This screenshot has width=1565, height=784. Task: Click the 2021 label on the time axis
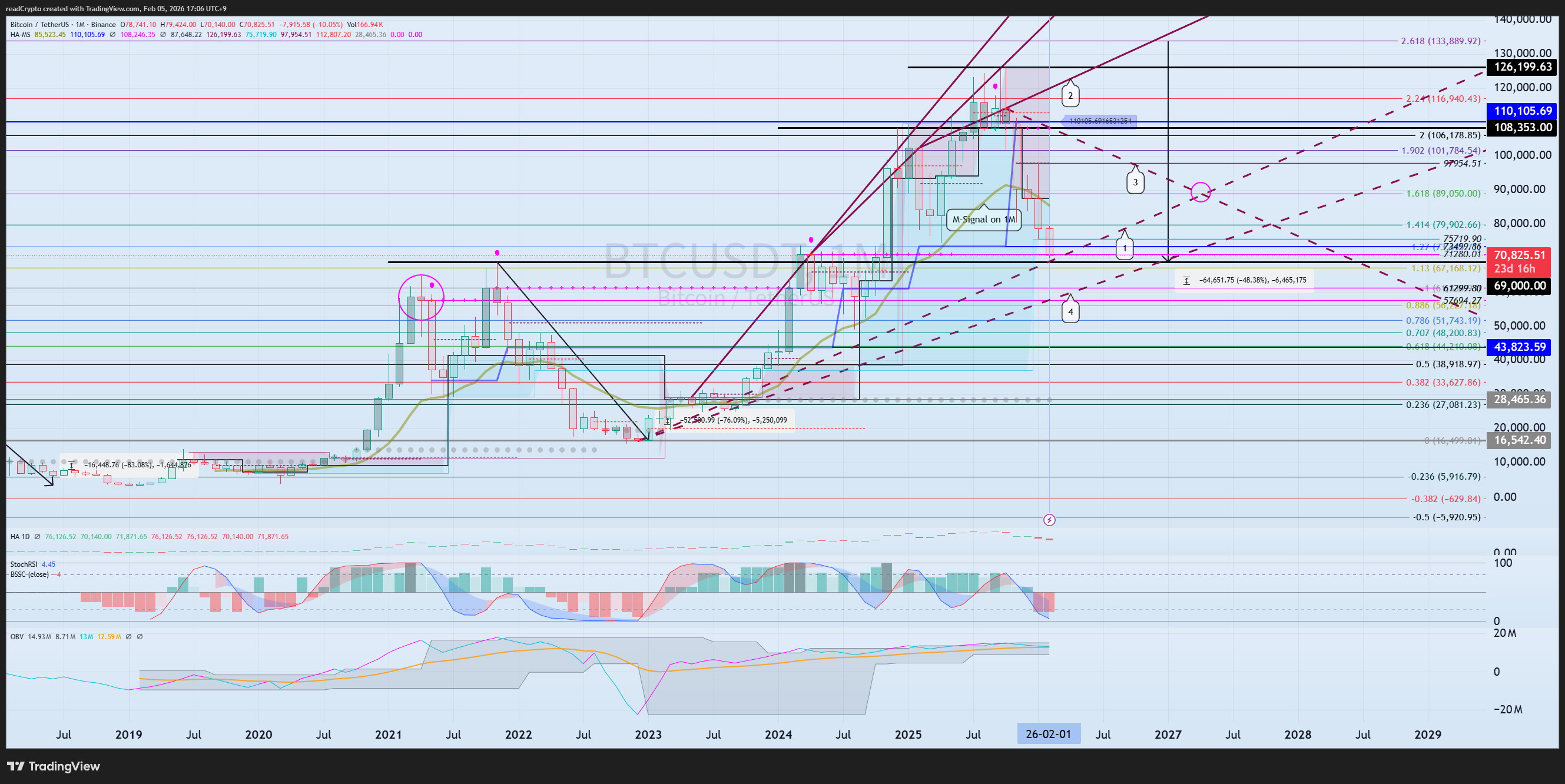pos(389,734)
